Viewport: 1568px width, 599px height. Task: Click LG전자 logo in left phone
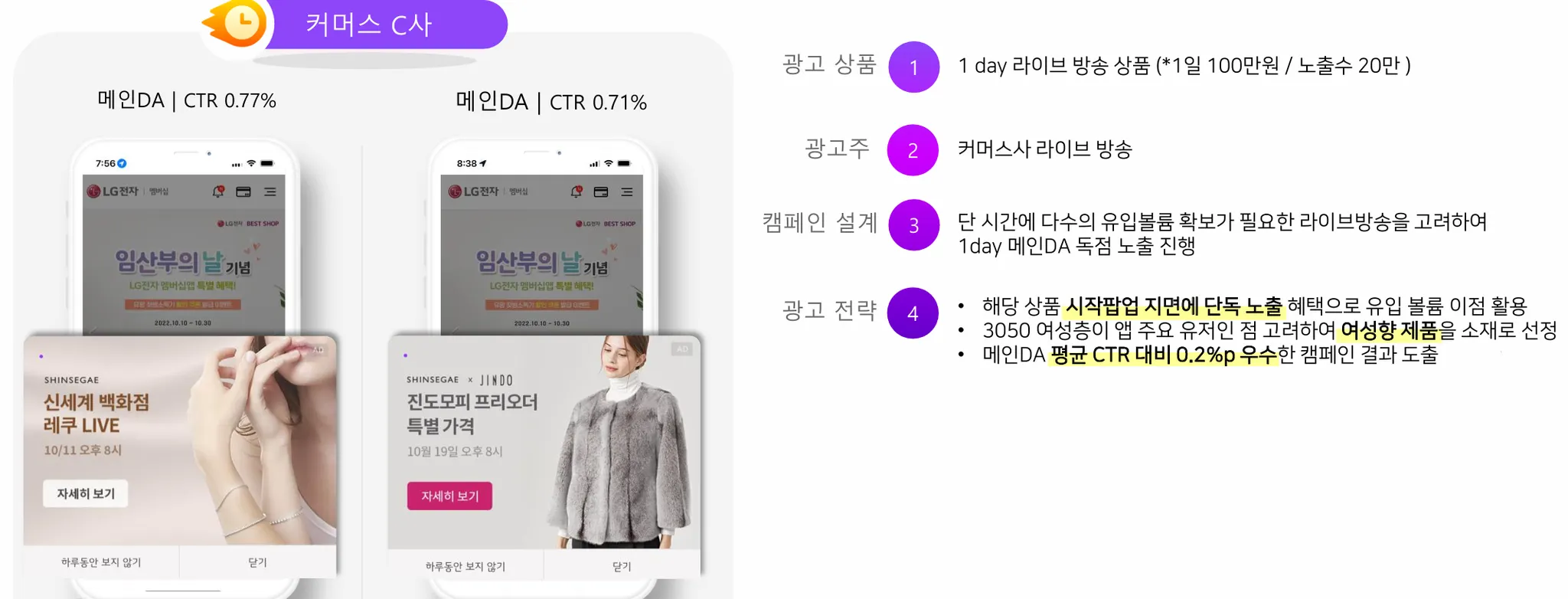click(113, 191)
